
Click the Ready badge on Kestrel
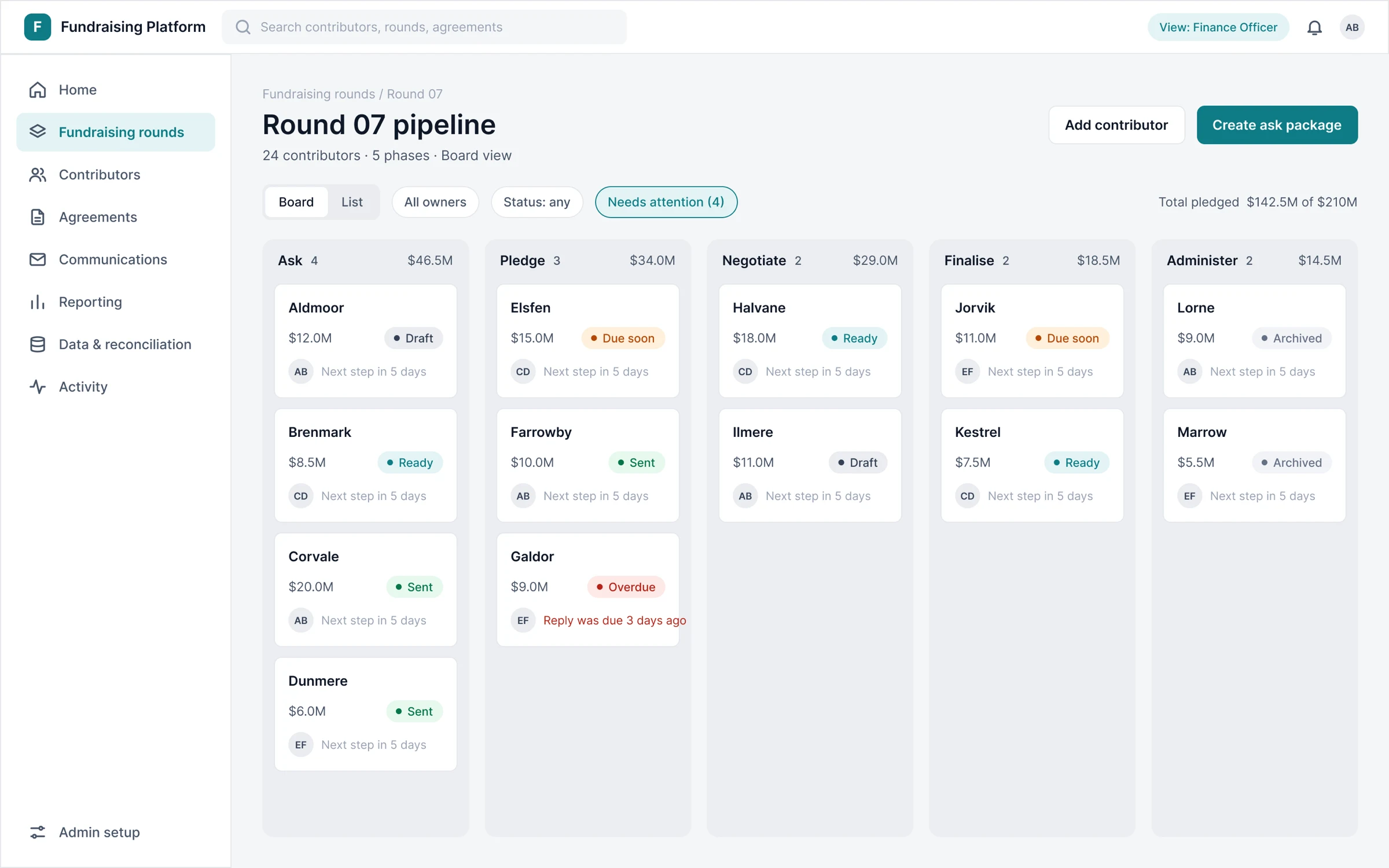(x=1076, y=462)
